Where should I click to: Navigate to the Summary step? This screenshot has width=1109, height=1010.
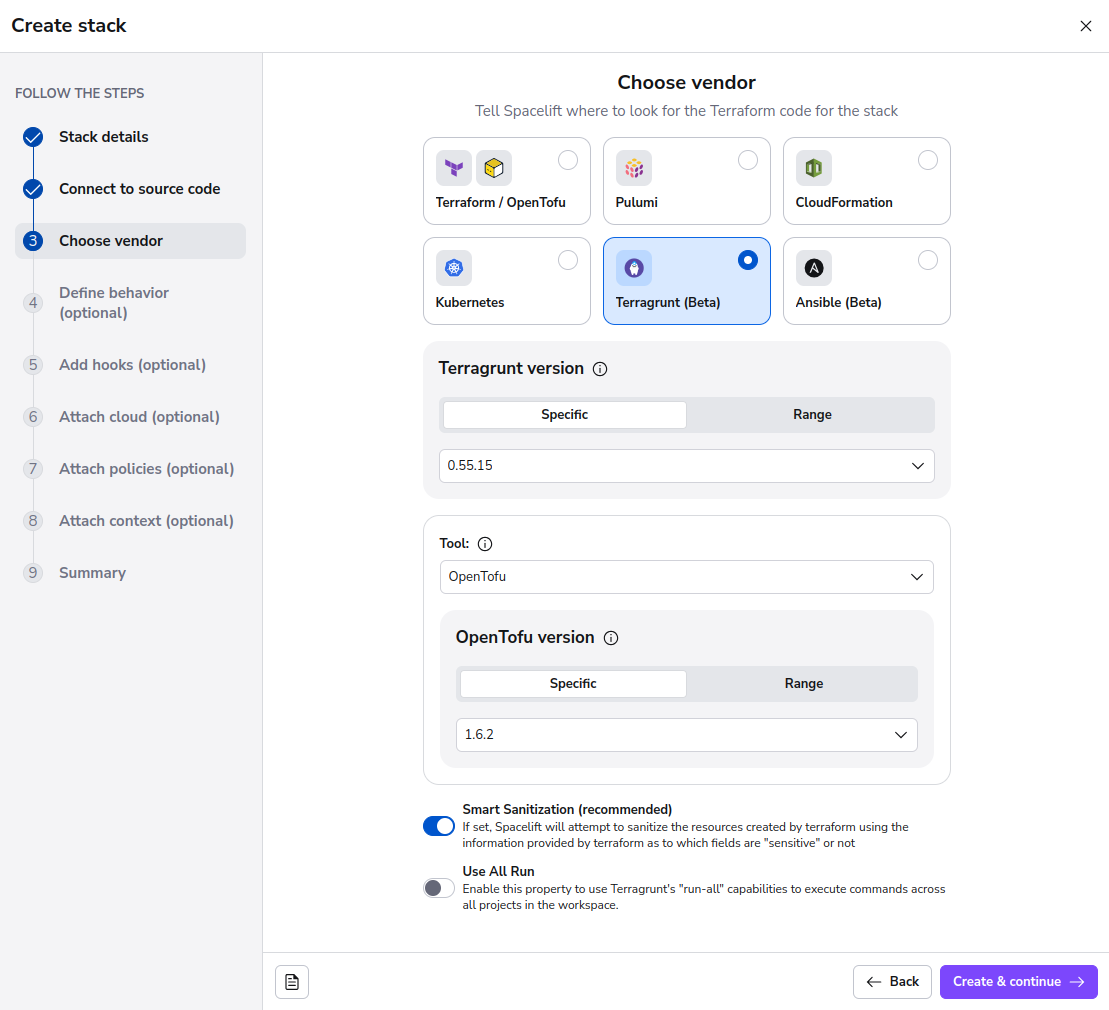tap(92, 572)
